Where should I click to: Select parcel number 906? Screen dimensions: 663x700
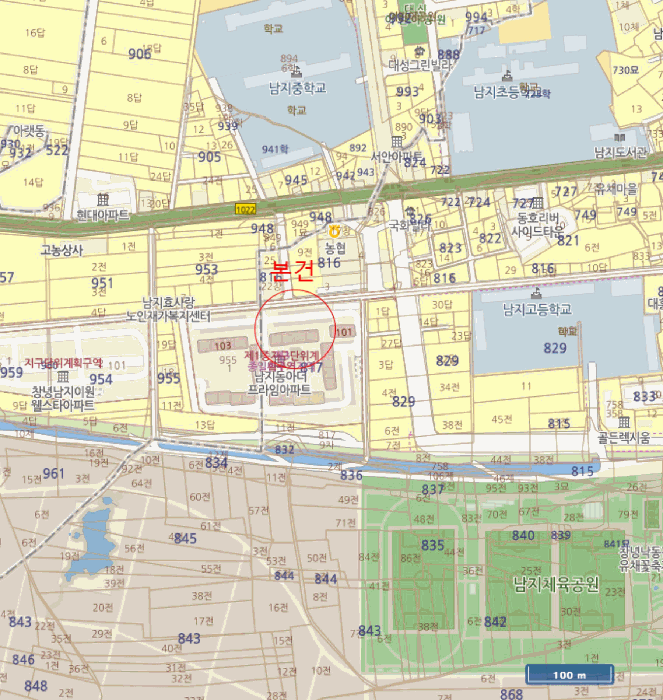click(x=139, y=54)
